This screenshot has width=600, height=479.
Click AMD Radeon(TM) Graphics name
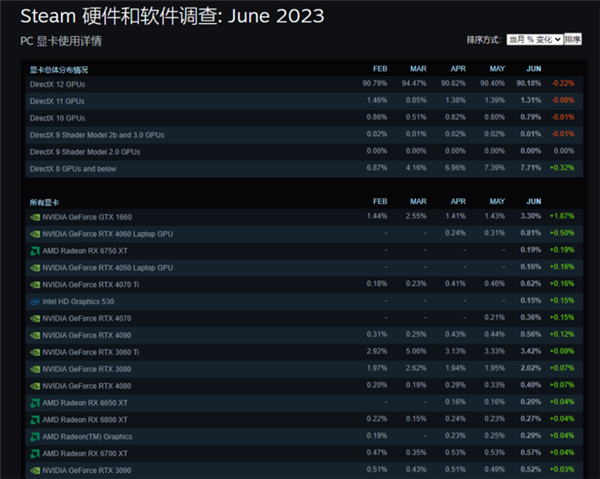coord(87,437)
